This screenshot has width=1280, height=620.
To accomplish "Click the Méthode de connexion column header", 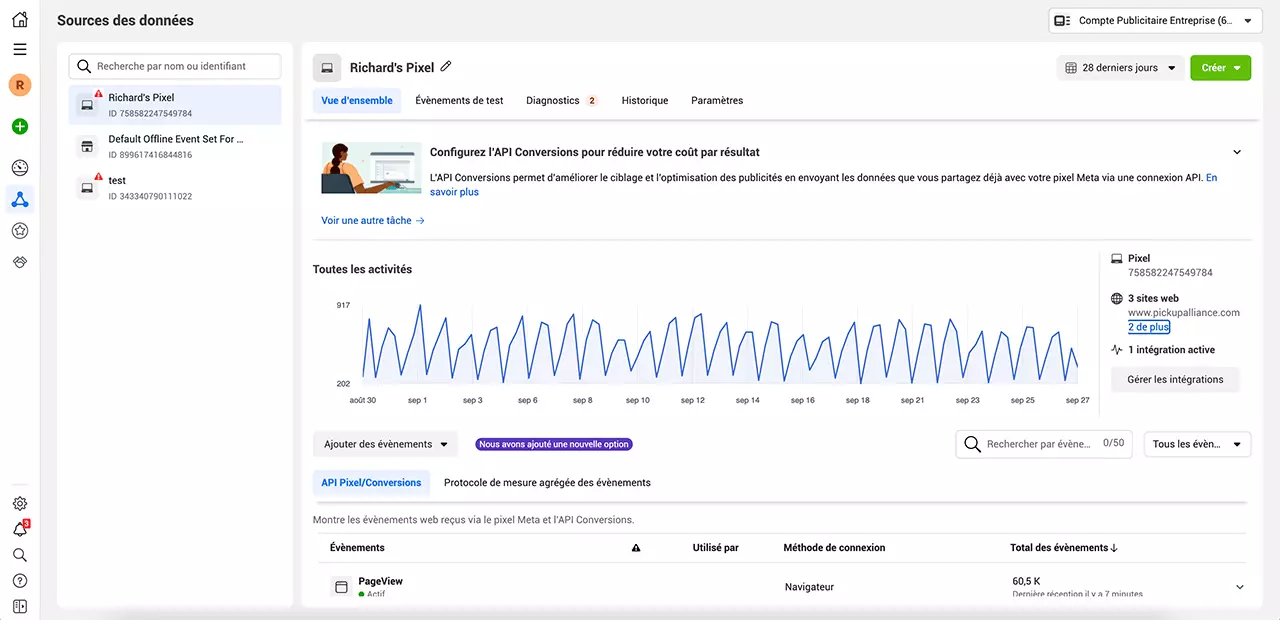I will pos(834,548).
